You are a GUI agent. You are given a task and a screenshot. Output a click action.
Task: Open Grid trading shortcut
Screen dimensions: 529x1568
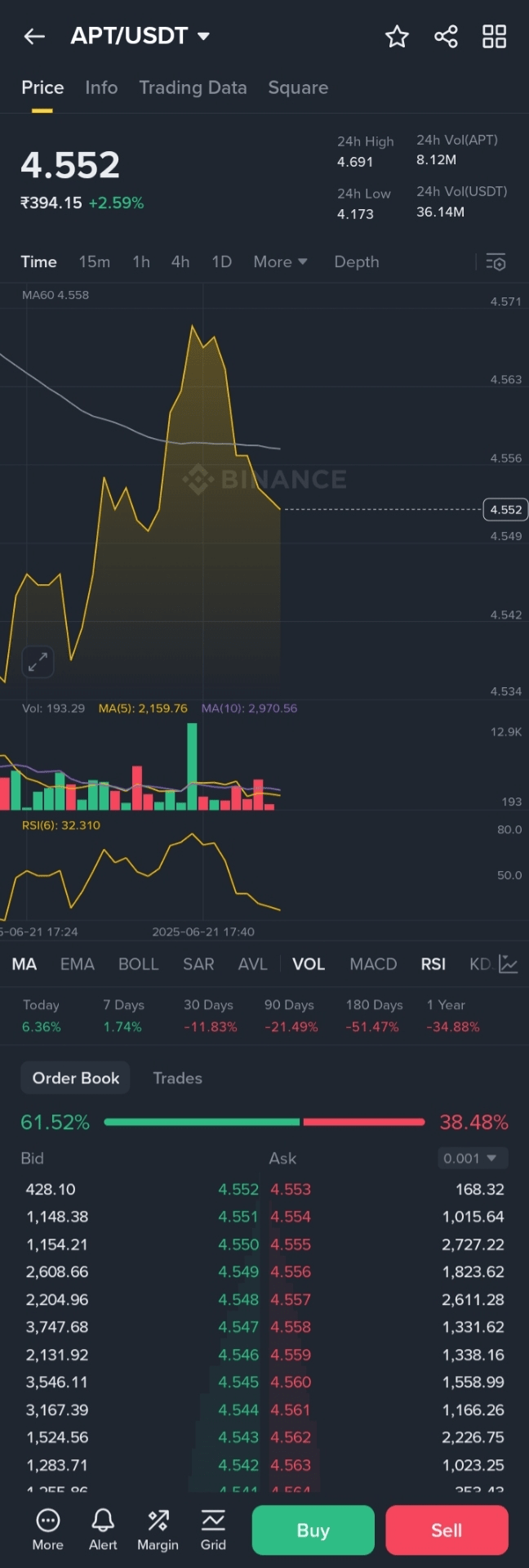click(x=213, y=1529)
